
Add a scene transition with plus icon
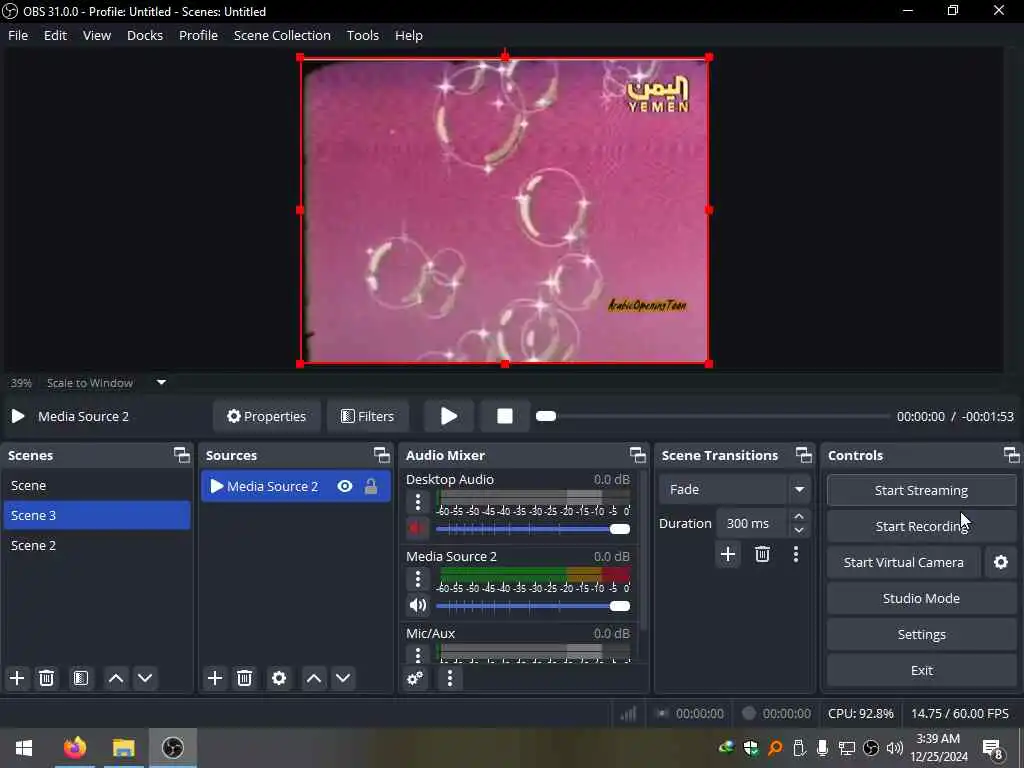[728, 554]
